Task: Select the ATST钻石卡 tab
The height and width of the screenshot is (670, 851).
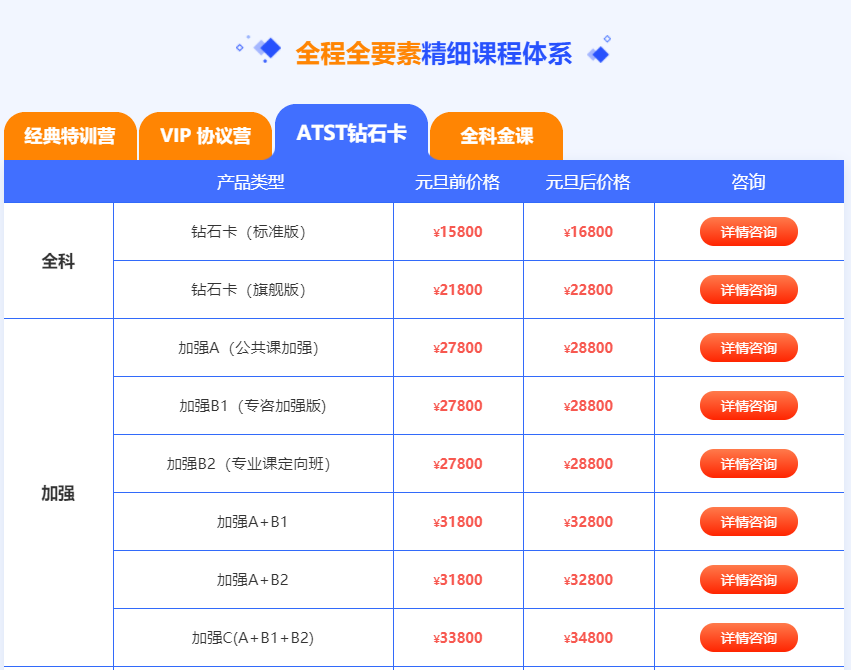Action: [351, 133]
